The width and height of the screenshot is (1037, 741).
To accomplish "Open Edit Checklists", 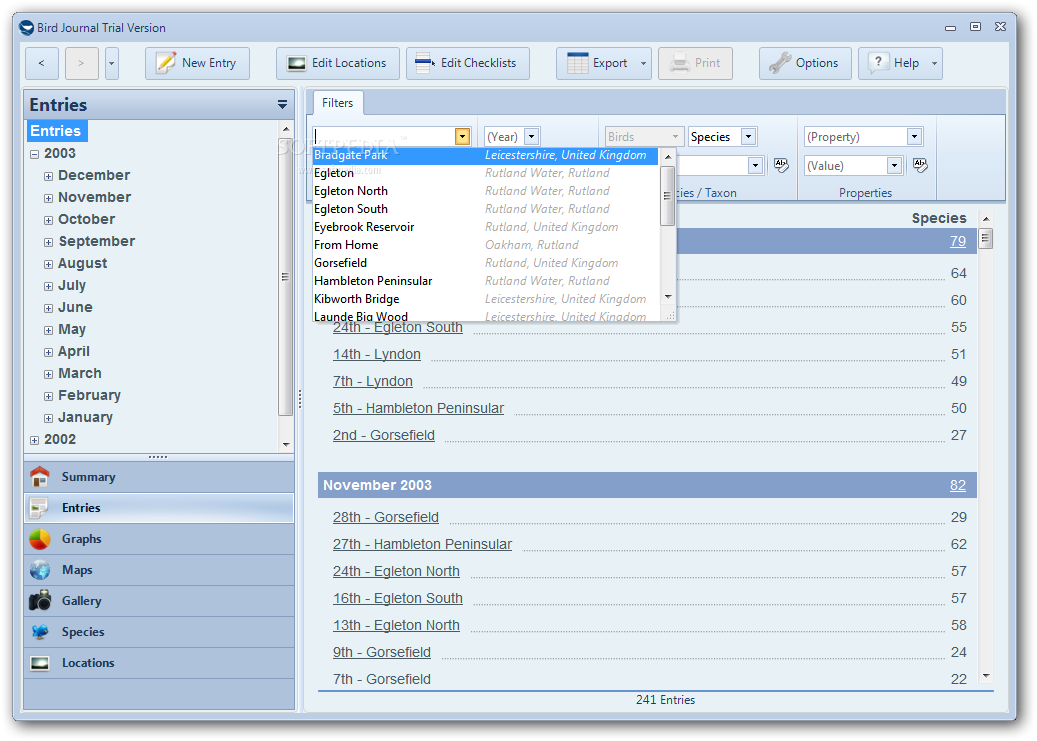I will coord(468,64).
